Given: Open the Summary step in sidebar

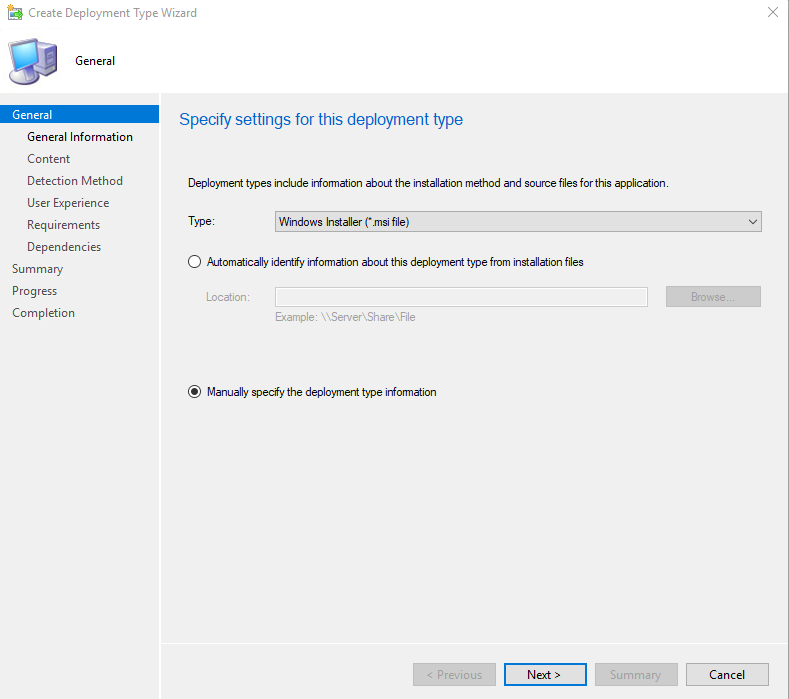Looking at the screenshot, I should (38, 269).
